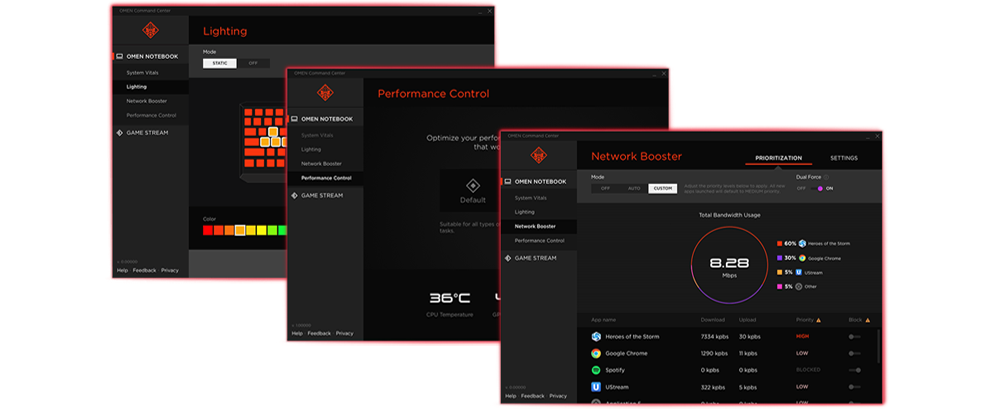Screen dimensions: 995x409
Task: Turn lighting mode OFF in Lighting window
Action: click(x=253, y=63)
